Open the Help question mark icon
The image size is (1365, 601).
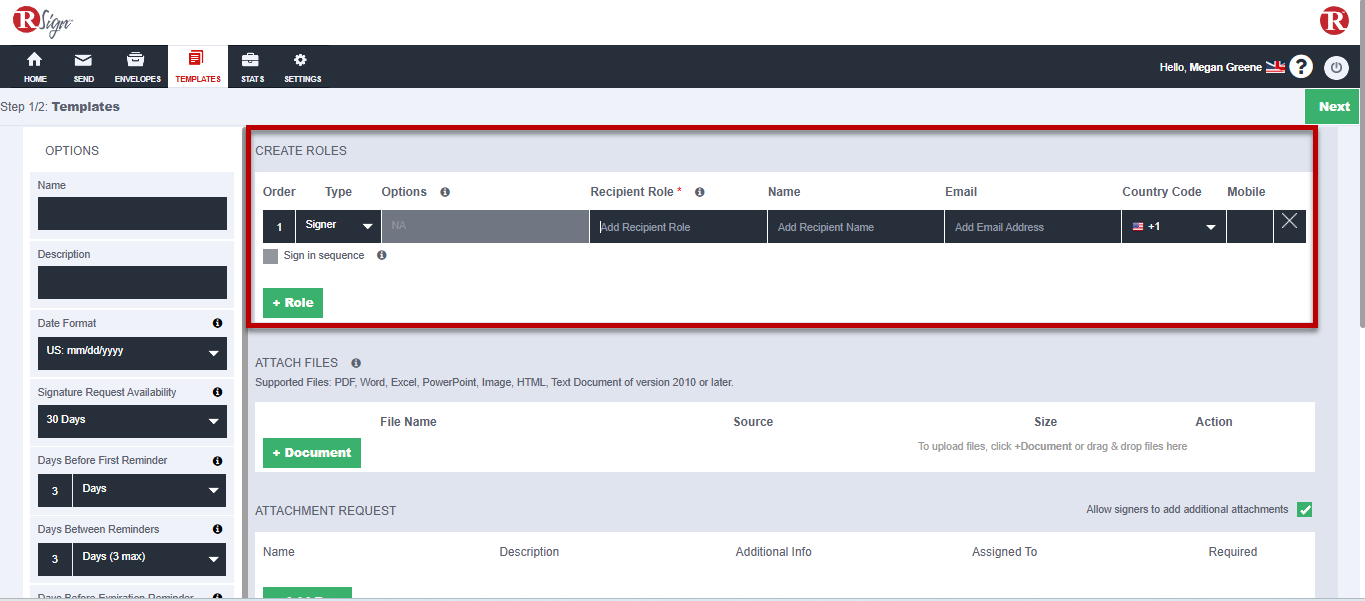pyautogui.click(x=1300, y=67)
